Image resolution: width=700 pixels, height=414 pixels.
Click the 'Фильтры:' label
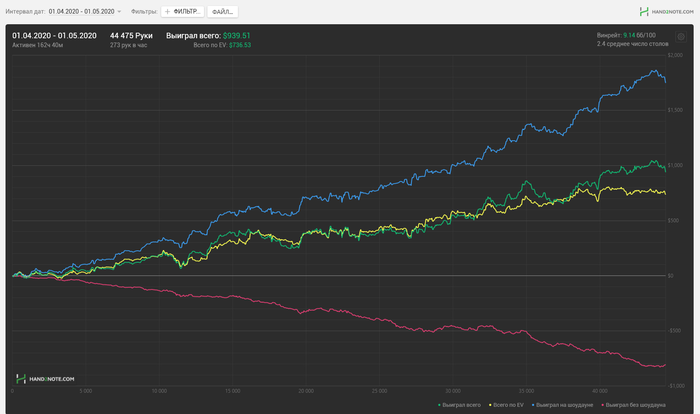(144, 12)
